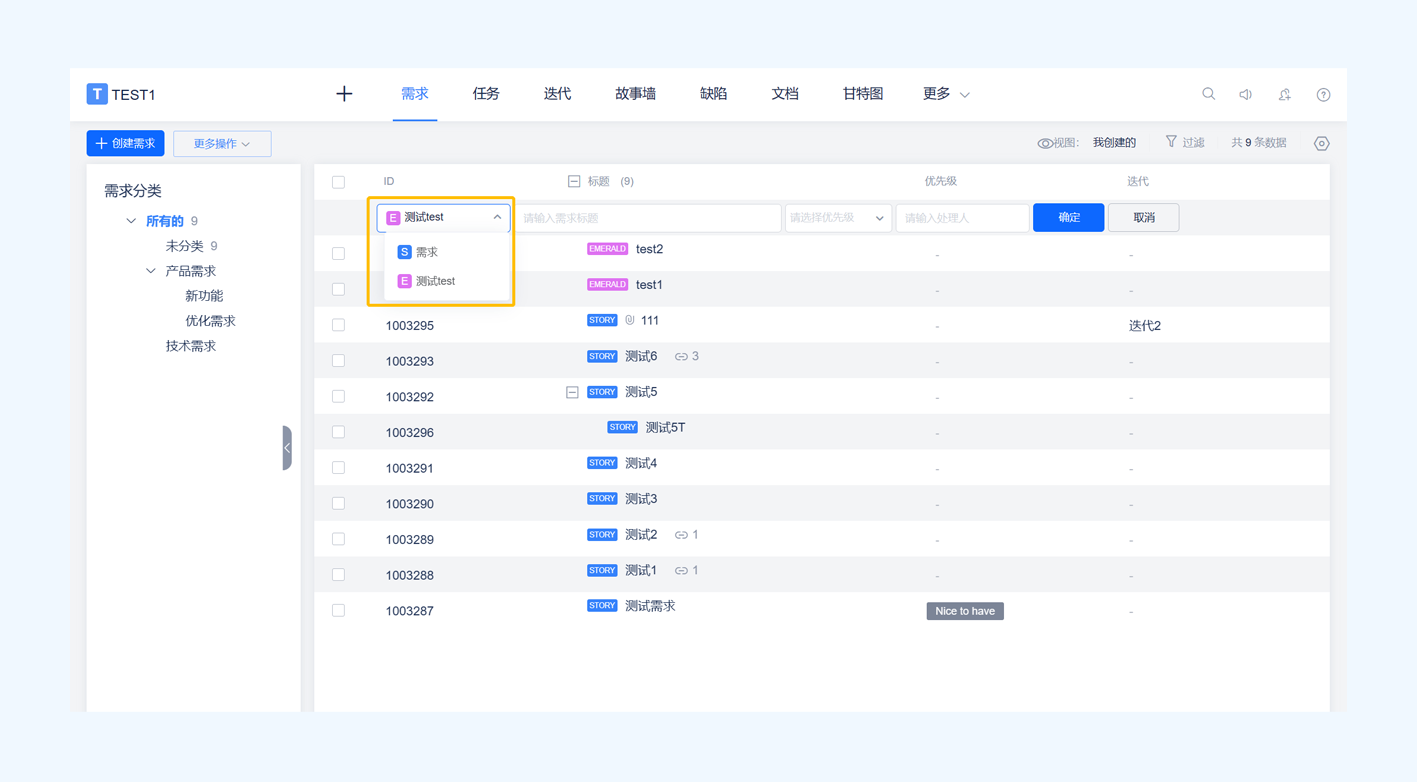Open the table settings hexagon icon
Viewport: 1417px width, 782px height.
click(1321, 144)
